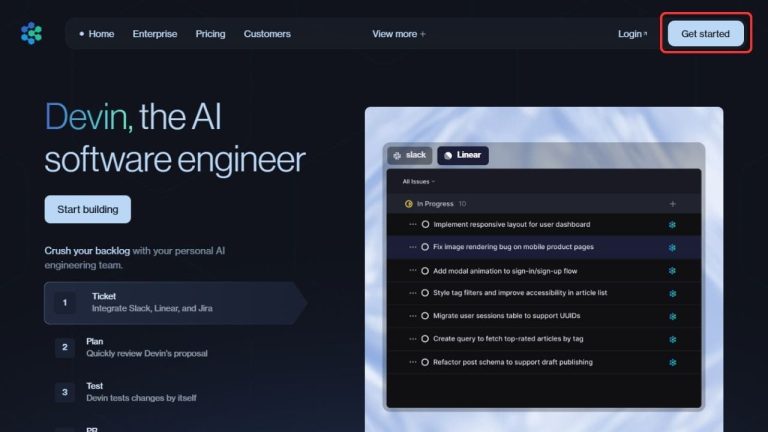Open the three-dot menu for 'Add modal animation'
The width and height of the screenshot is (768, 432).
click(412, 270)
